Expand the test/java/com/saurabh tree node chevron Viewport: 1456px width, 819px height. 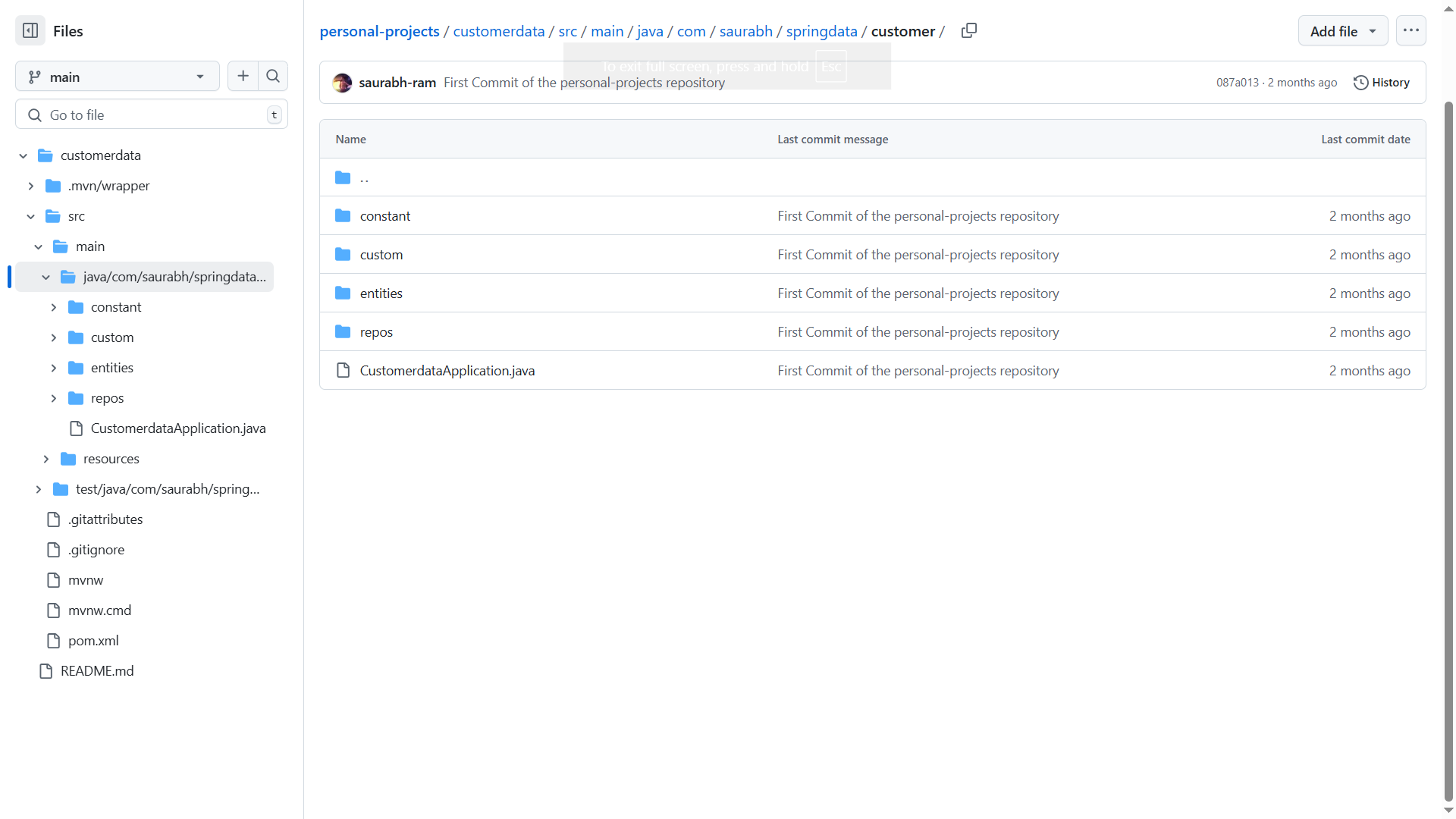(39, 489)
